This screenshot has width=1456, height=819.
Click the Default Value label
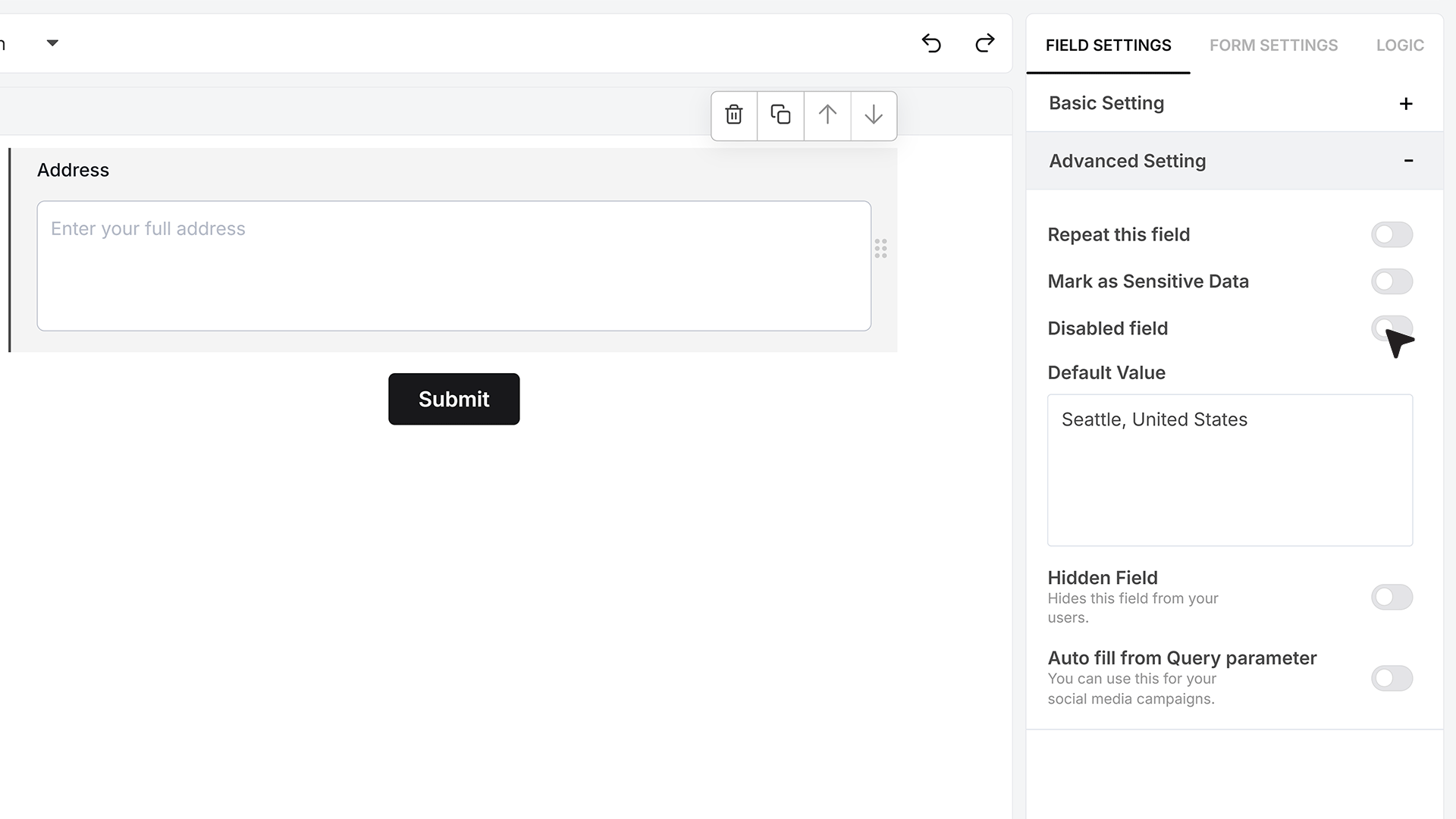(x=1106, y=373)
